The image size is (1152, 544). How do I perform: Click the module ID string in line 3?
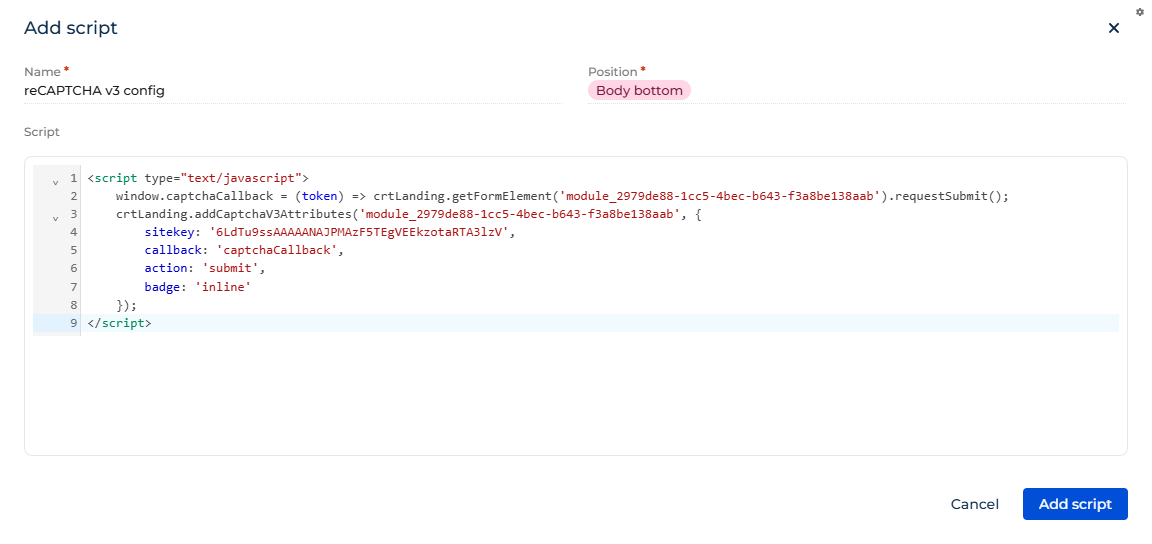pyautogui.click(x=521, y=215)
